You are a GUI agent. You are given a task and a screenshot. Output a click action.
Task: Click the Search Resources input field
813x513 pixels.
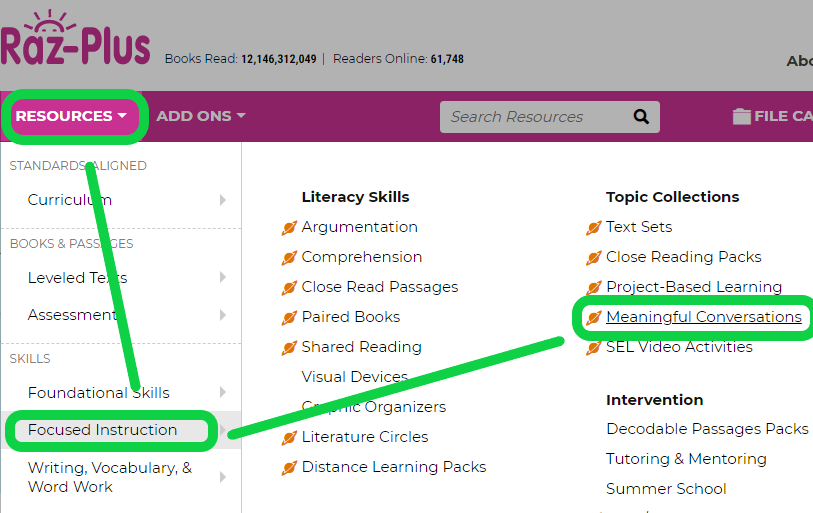point(535,117)
